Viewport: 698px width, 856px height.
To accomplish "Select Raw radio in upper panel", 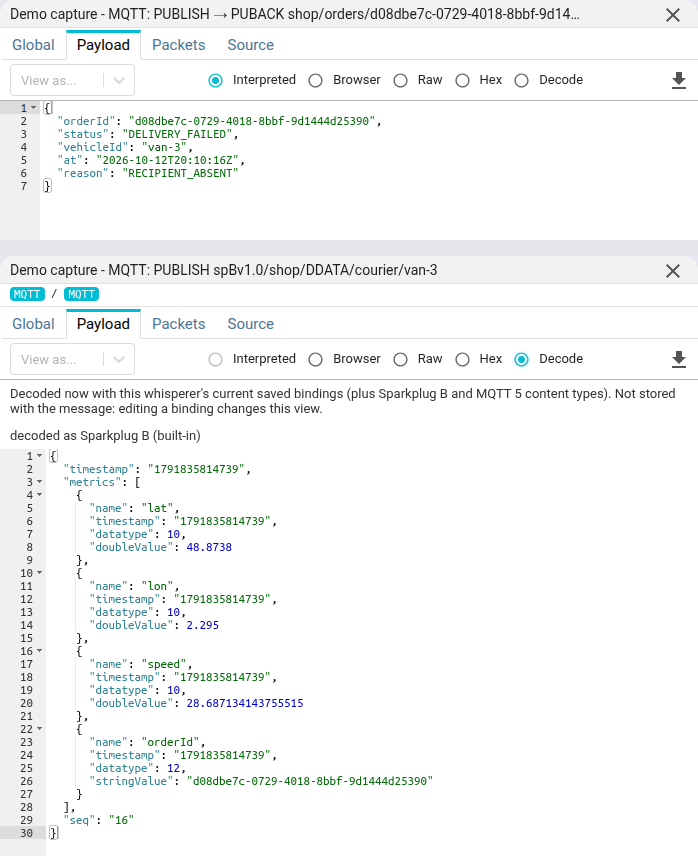I will click(x=401, y=80).
